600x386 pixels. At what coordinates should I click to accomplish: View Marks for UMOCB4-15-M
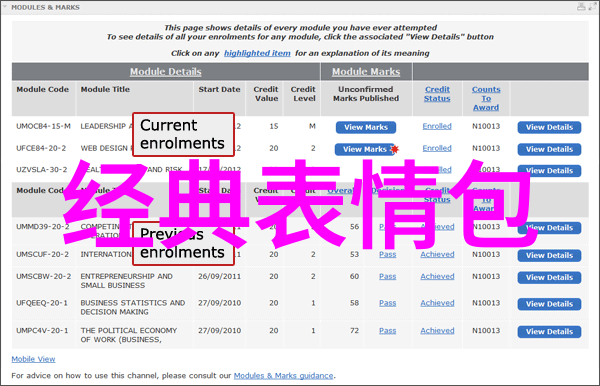[366, 127]
